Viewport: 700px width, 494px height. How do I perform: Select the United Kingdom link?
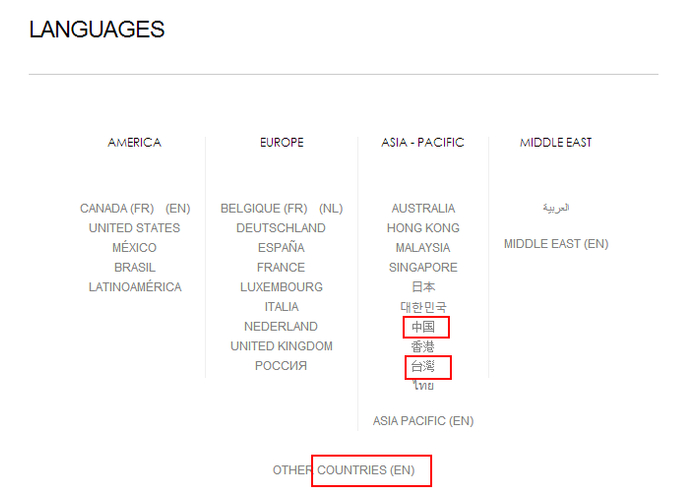click(280, 346)
